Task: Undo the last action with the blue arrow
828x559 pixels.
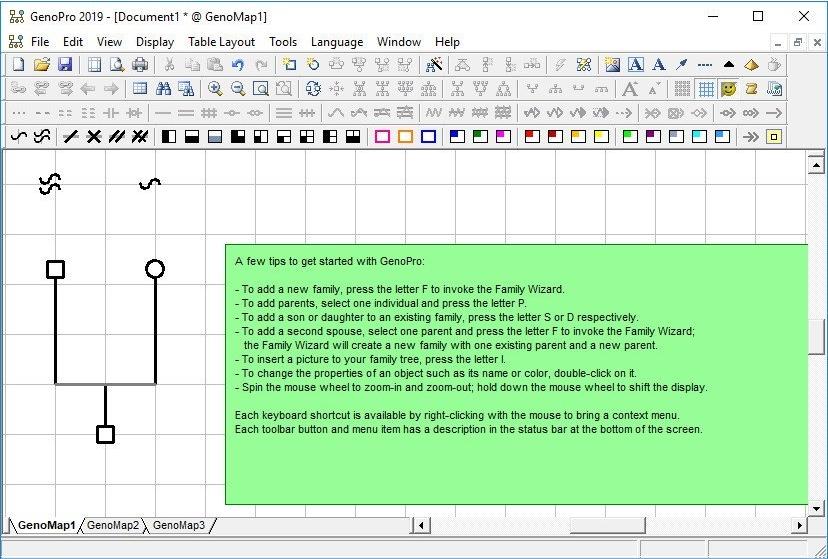Action: [238, 64]
